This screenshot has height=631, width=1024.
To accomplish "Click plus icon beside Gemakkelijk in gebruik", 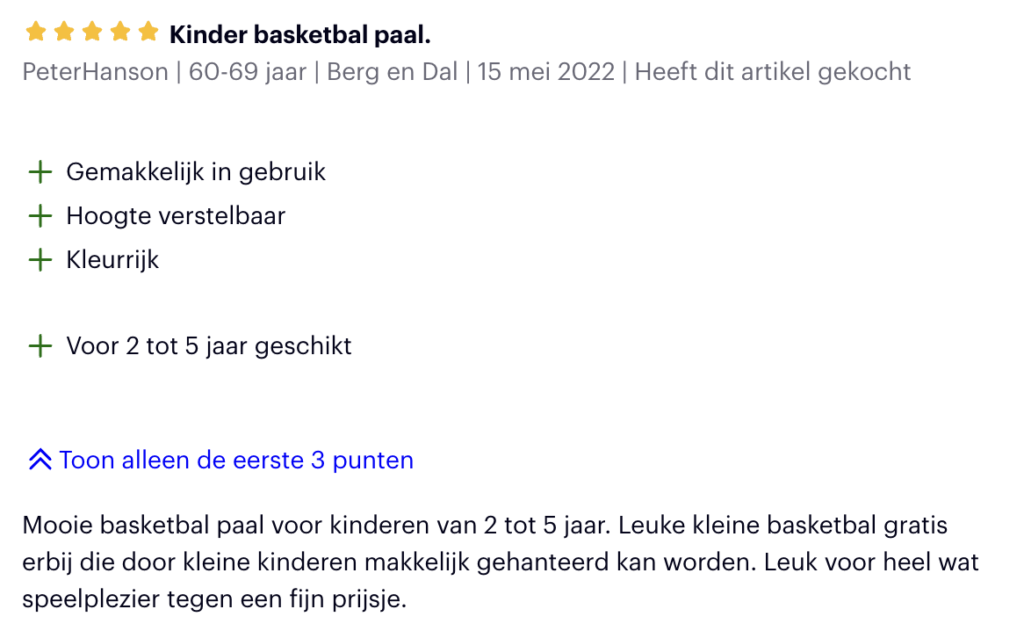I will 40,172.
